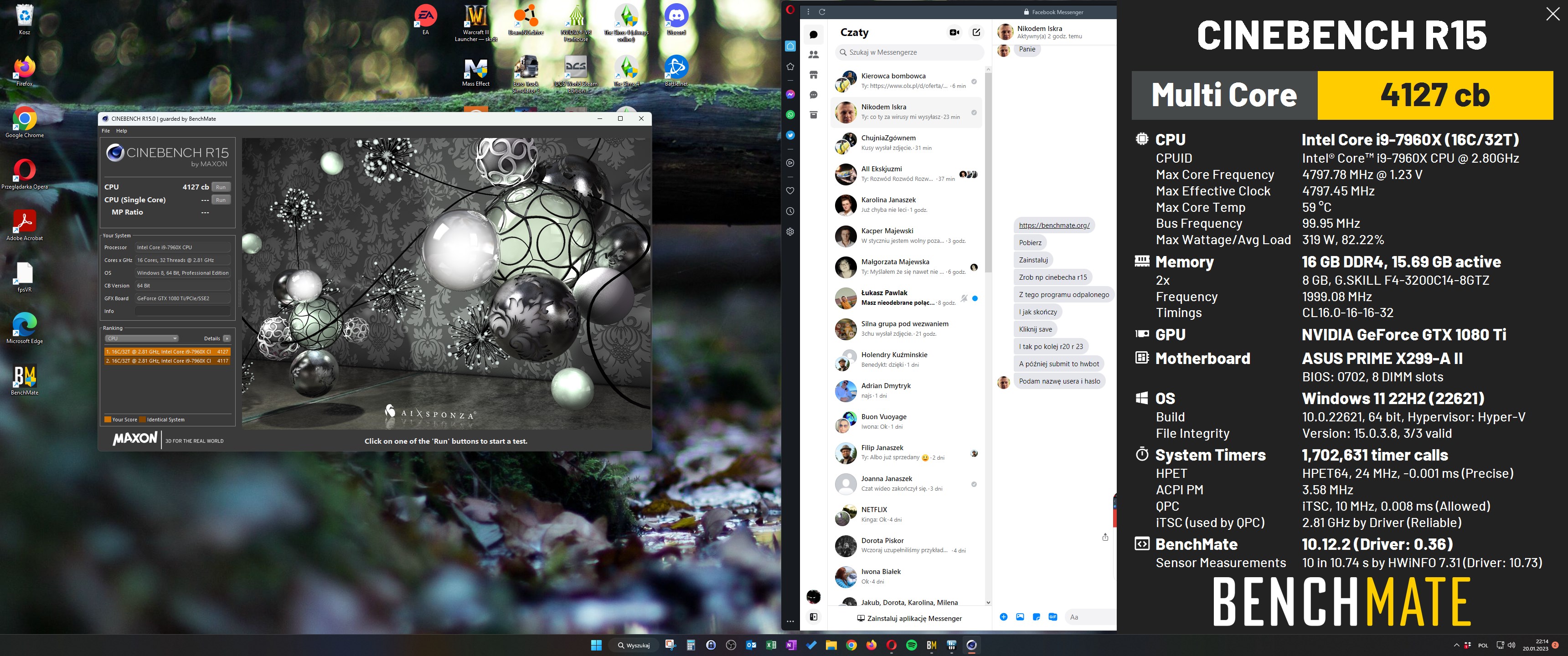Viewport: 1568px width, 656px height.
Task: Open Windows Start menu
Action: pos(596,645)
